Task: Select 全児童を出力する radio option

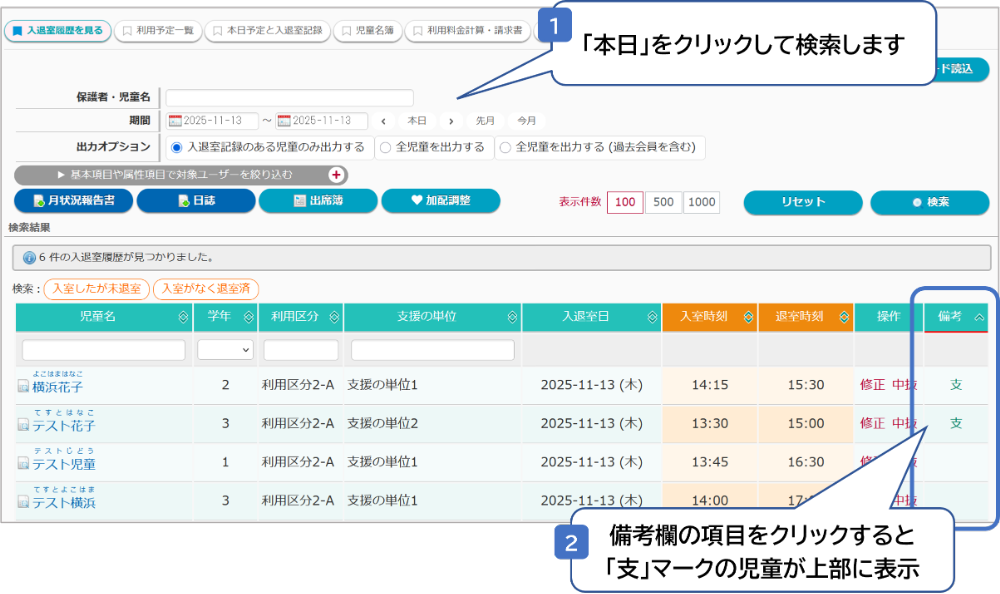Action: [385, 147]
